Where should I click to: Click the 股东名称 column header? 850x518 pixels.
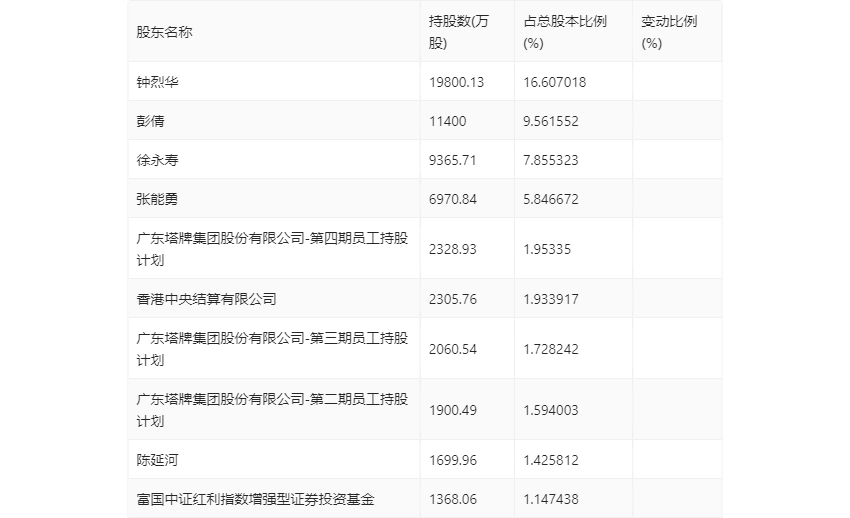[x=165, y=32]
